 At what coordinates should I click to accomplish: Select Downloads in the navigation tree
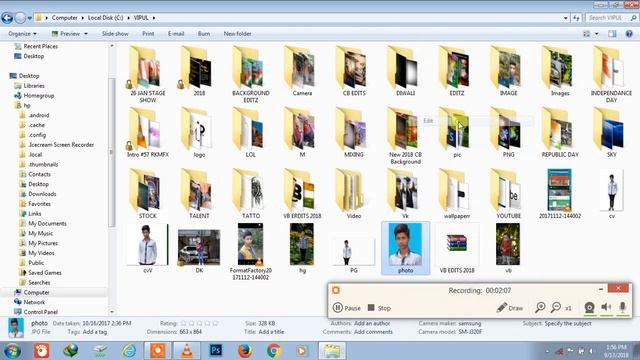click(x=42, y=194)
